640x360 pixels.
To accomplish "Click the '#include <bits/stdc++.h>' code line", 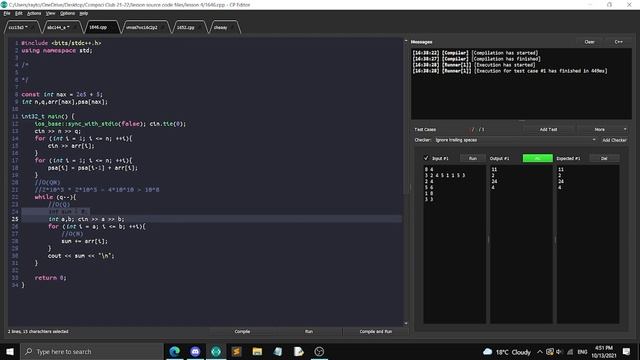I will pos(61,43).
